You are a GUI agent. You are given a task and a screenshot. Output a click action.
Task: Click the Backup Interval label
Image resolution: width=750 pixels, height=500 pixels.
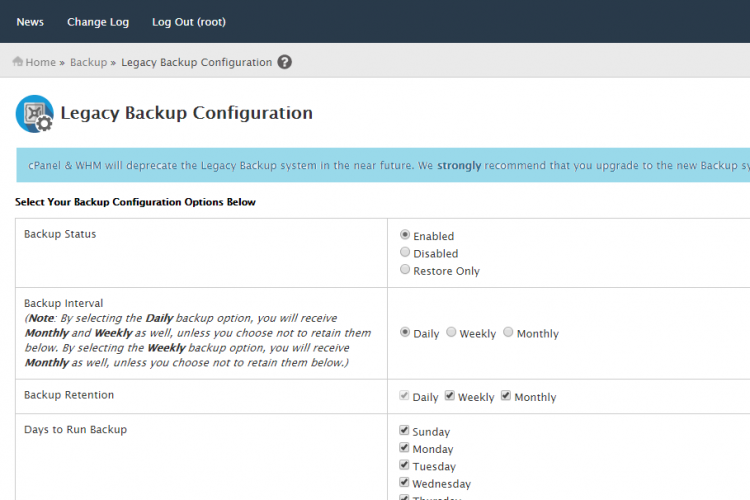[x=64, y=303]
